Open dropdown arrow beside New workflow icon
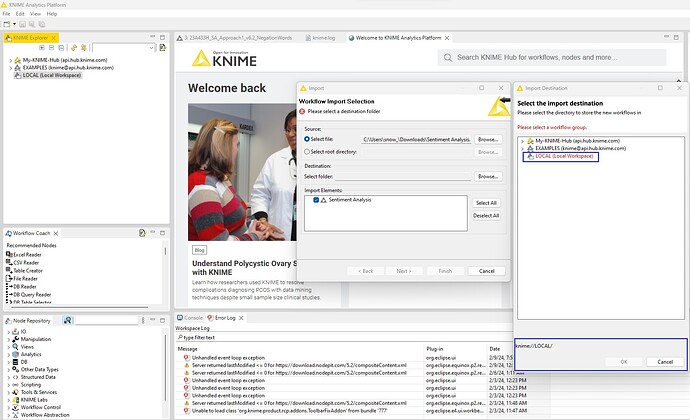The image size is (690, 420). click(15, 24)
